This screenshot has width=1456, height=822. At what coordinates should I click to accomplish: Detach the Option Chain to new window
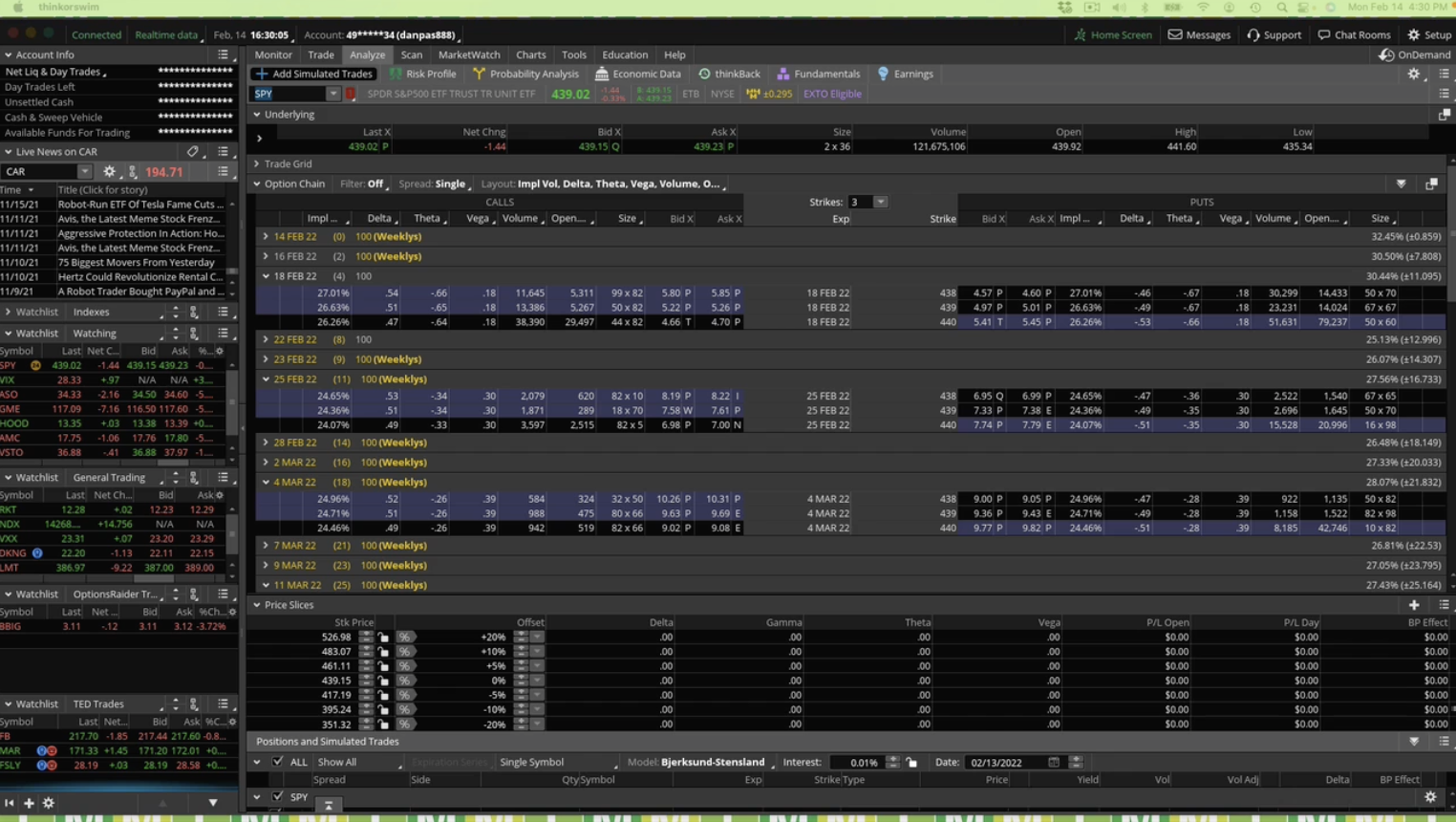point(1431,184)
